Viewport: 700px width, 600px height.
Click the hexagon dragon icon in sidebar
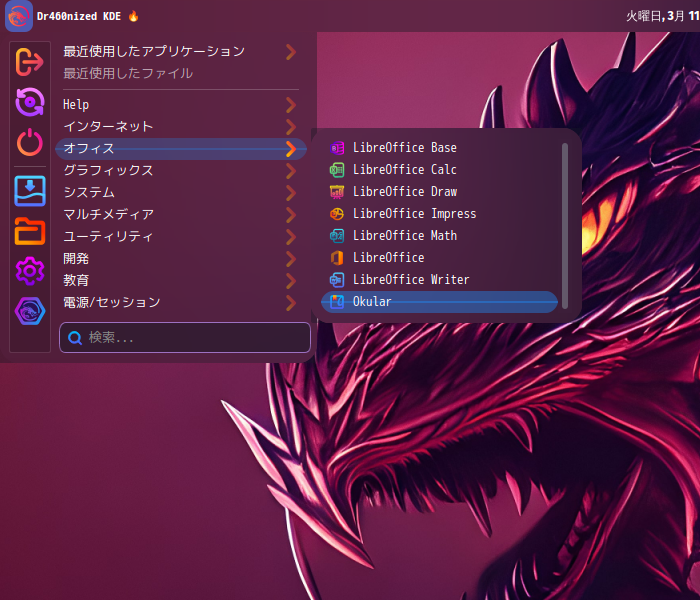click(x=29, y=311)
